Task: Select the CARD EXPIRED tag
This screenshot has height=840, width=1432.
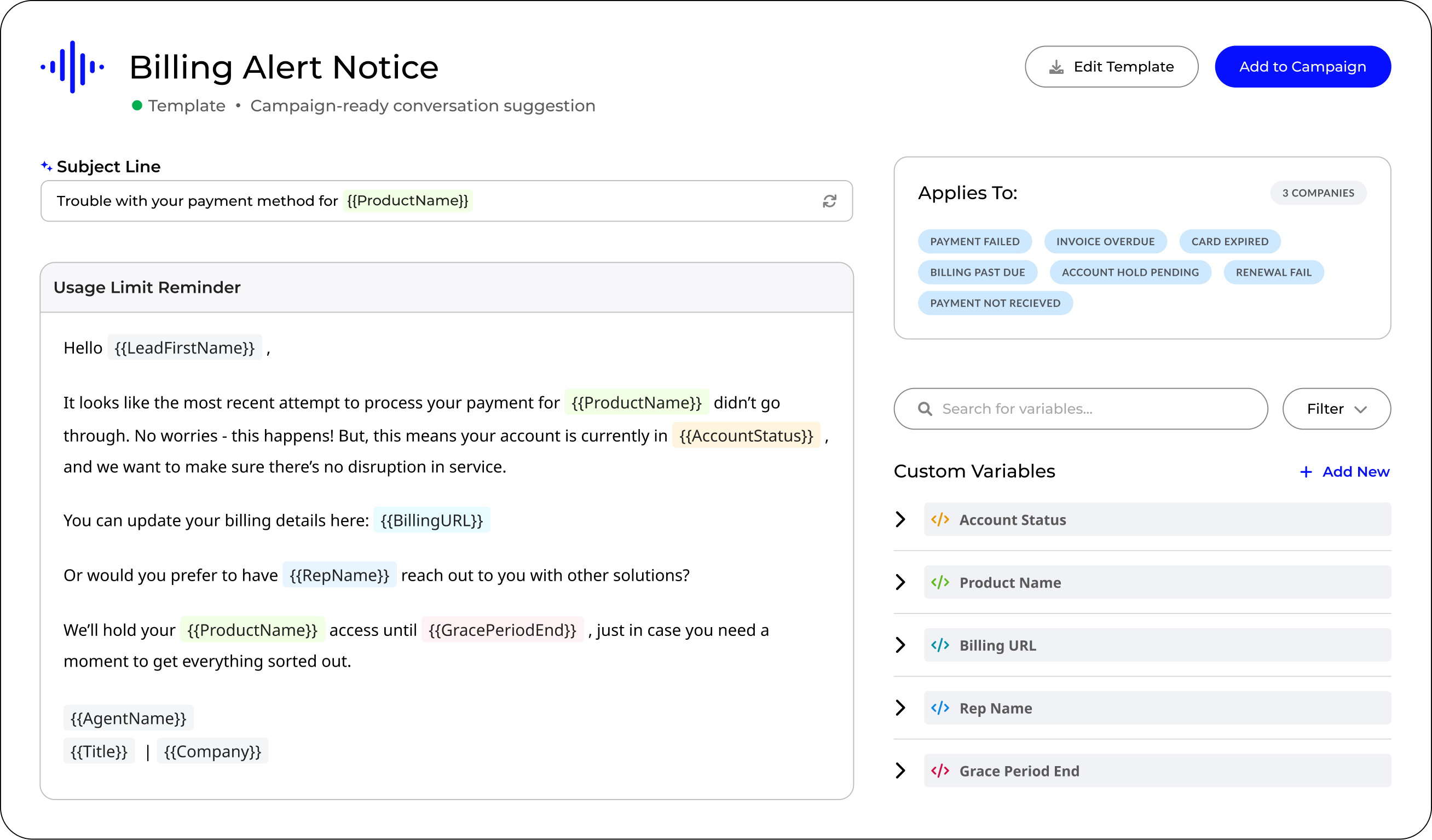Action: point(1229,241)
